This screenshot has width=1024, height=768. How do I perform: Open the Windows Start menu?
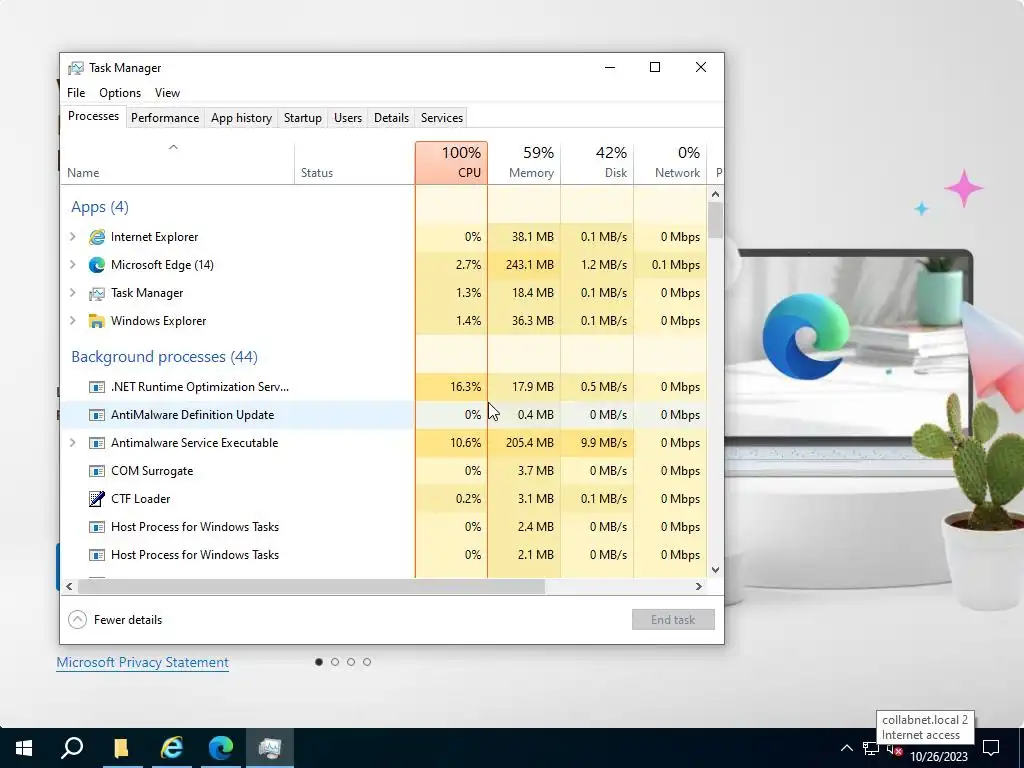coord(24,748)
